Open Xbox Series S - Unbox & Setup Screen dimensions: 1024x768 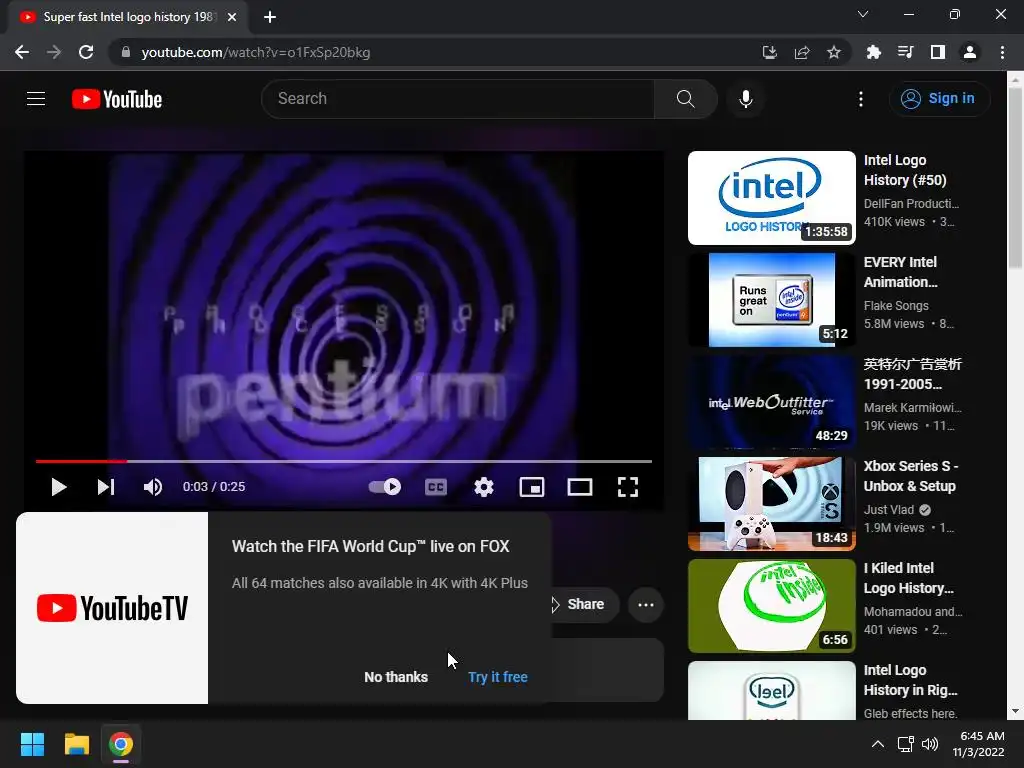[911, 476]
